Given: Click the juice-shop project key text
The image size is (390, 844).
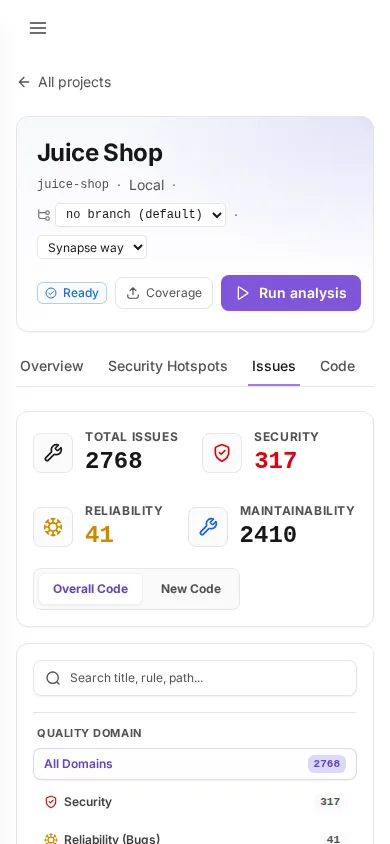Looking at the screenshot, I should [x=73, y=185].
